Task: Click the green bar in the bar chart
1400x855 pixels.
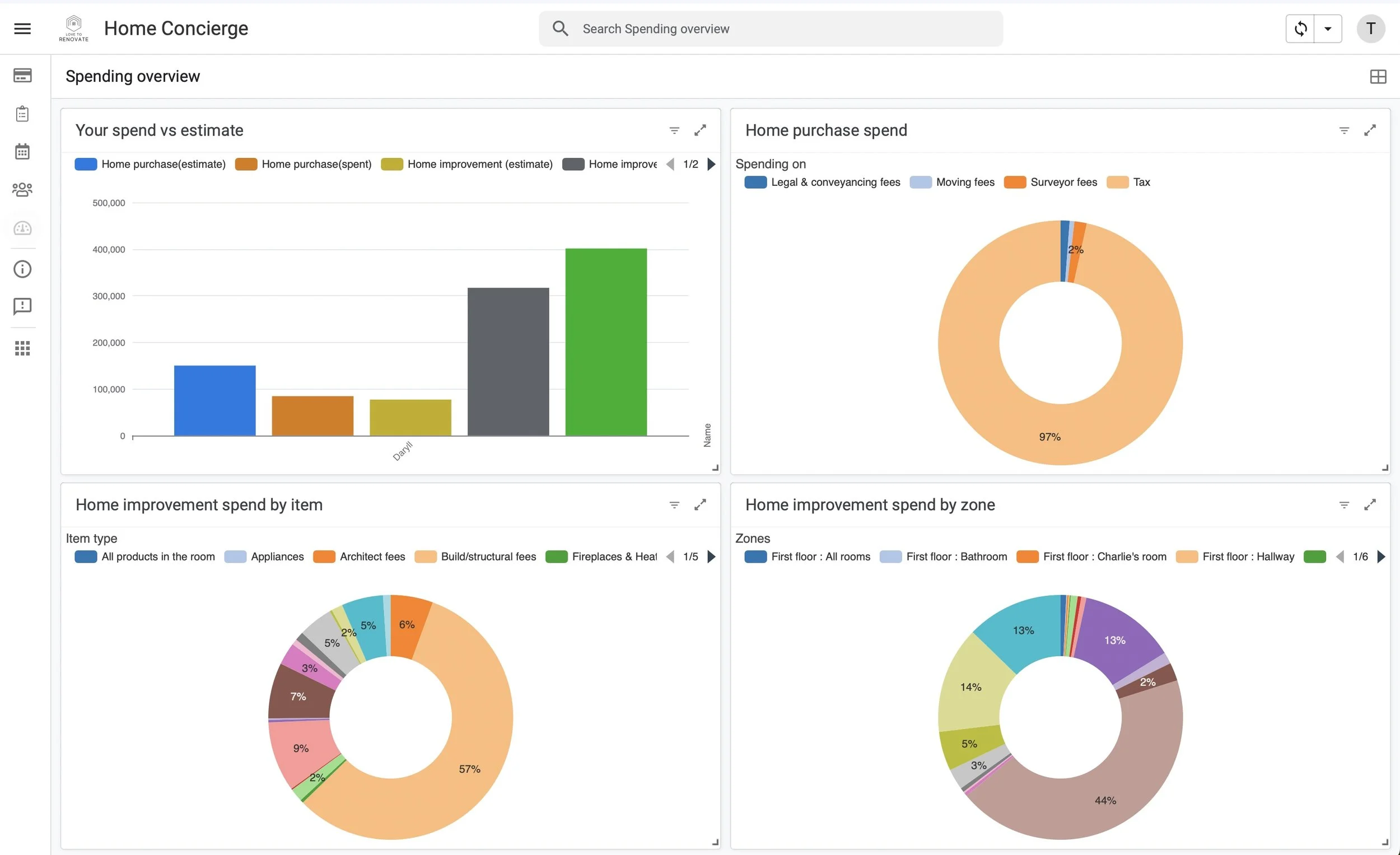Action: point(606,342)
